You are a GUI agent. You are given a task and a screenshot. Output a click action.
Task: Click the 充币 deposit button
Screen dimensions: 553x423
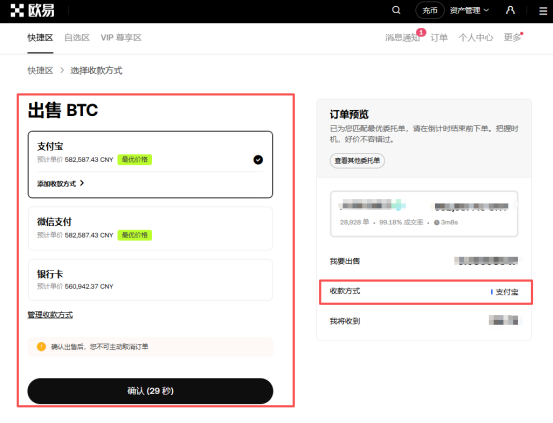point(430,10)
